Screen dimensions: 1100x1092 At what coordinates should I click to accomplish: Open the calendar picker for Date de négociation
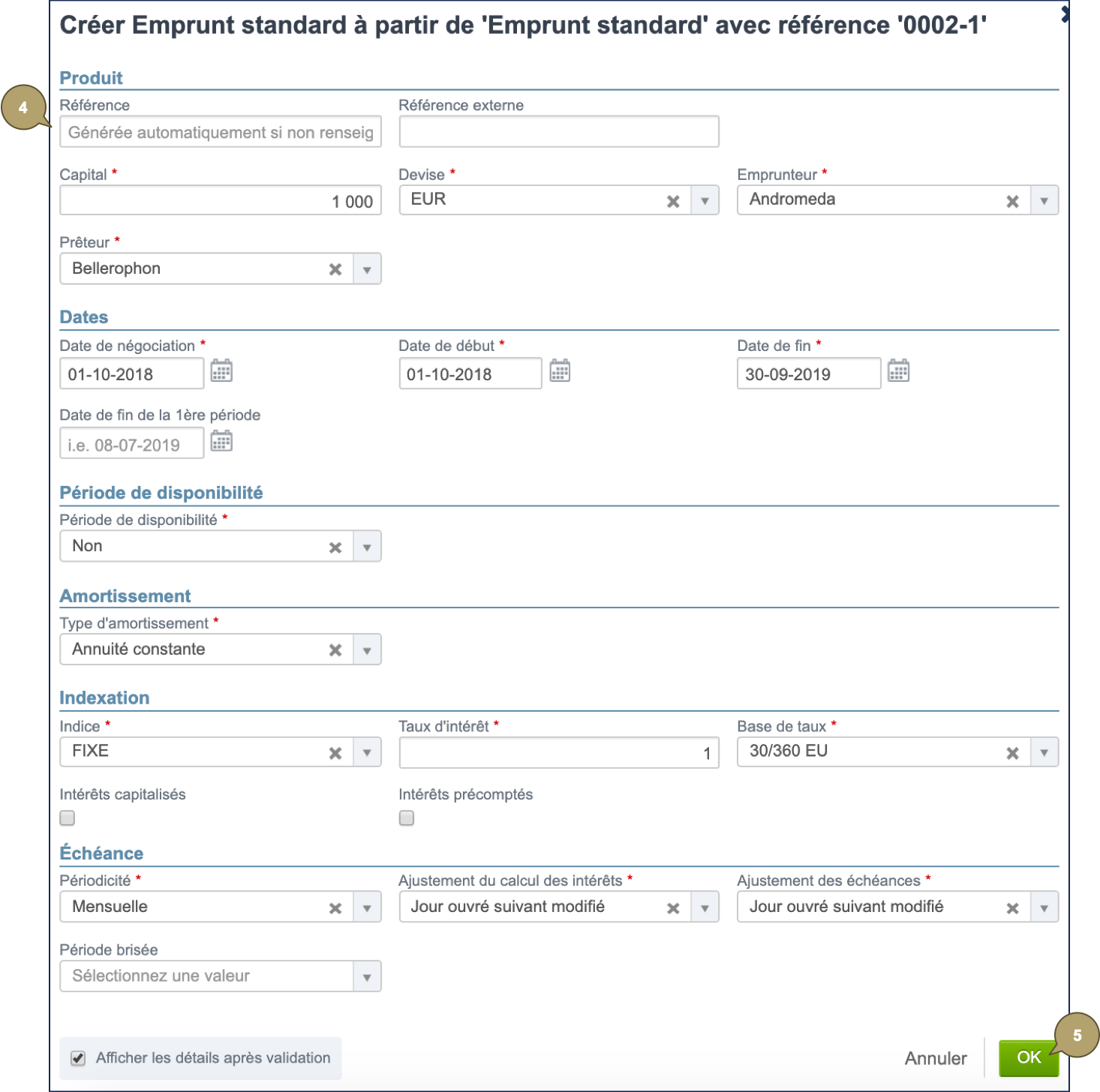click(221, 370)
